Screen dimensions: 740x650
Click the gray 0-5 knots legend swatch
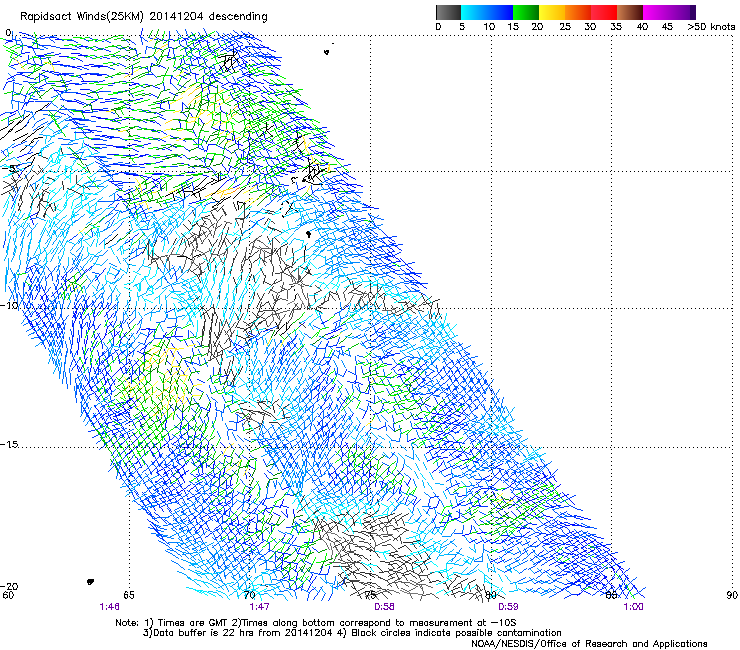(x=448, y=12)
